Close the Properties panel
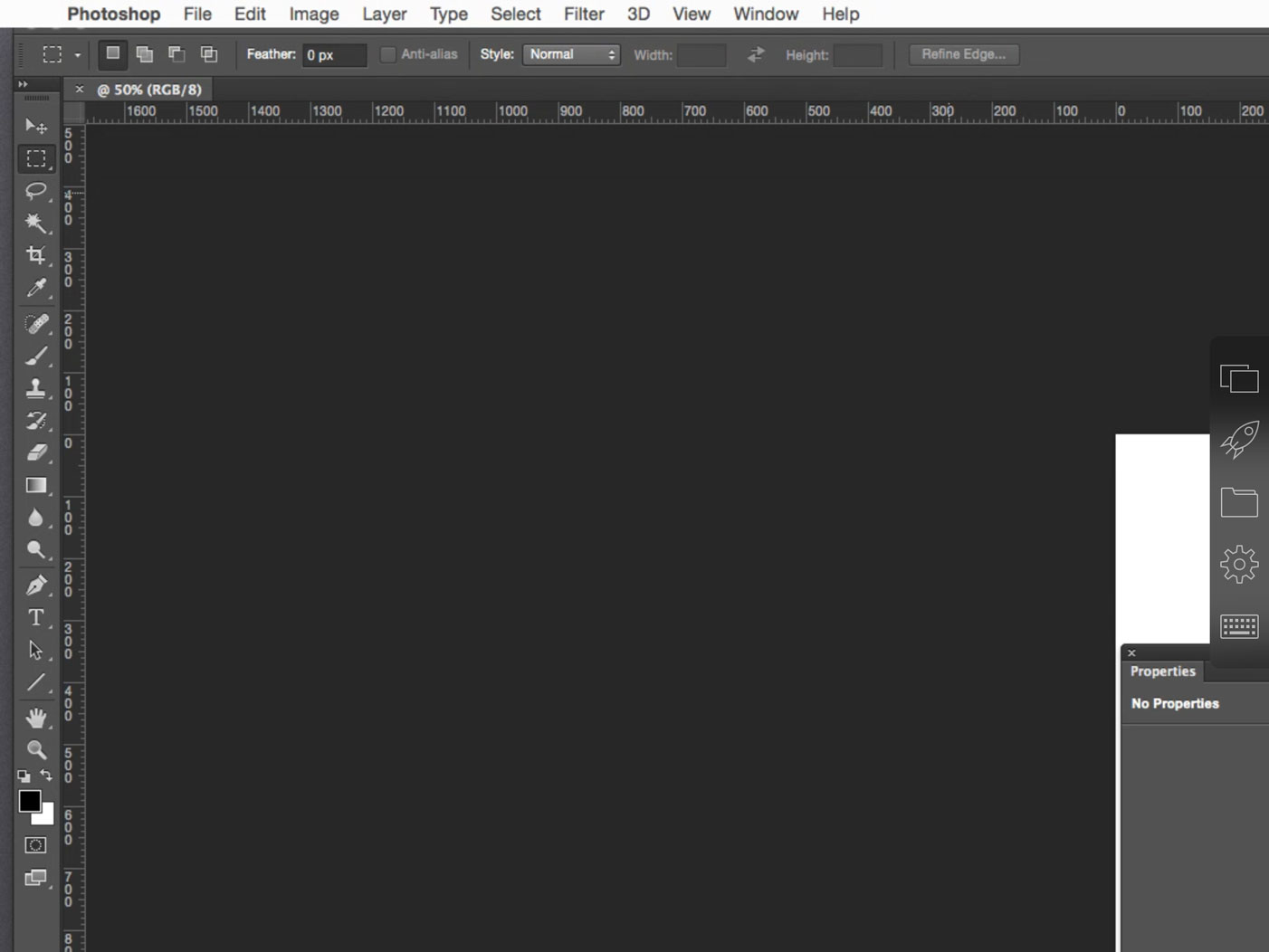 (1131, 652)
